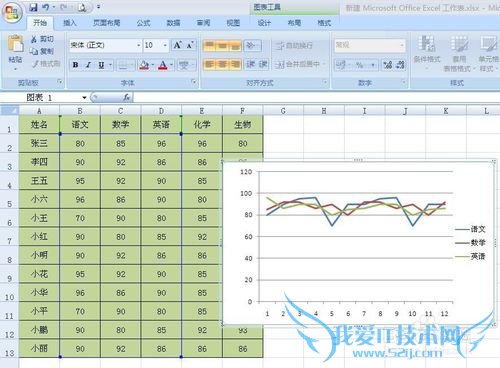This screenshot has height=368, width=500.
Task: Toggle center horizontal alignment
Action: coord(222,64)
